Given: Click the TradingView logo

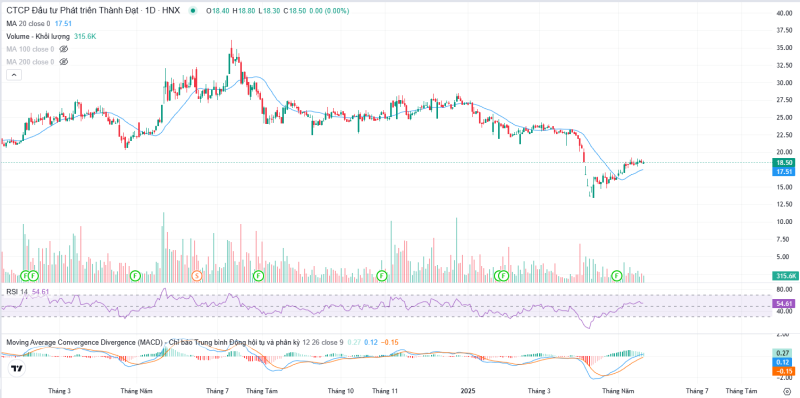Looking at the screenshot, I should tap(16, 368).
